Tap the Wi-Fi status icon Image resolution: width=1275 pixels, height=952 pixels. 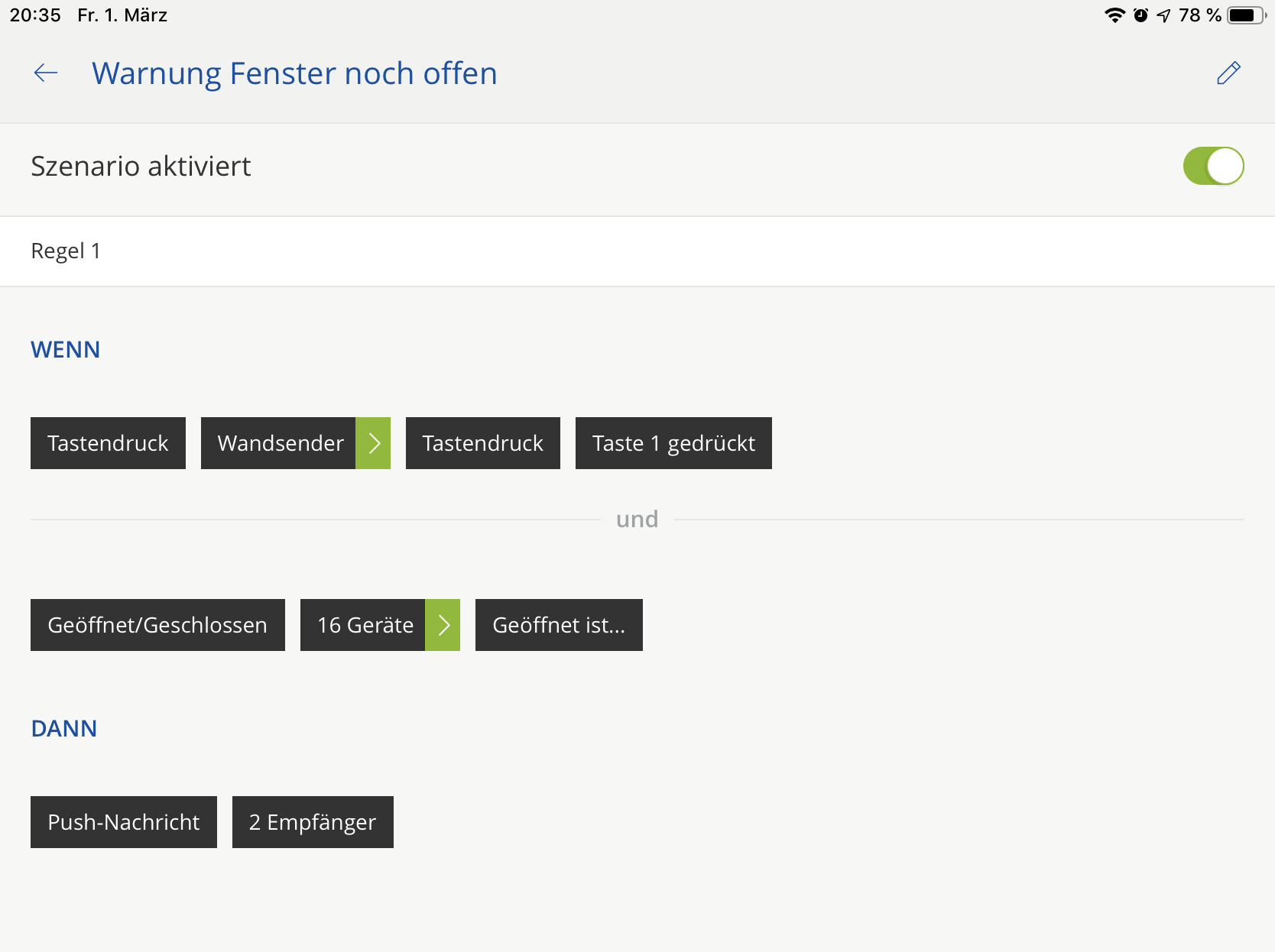(1114, 15)
